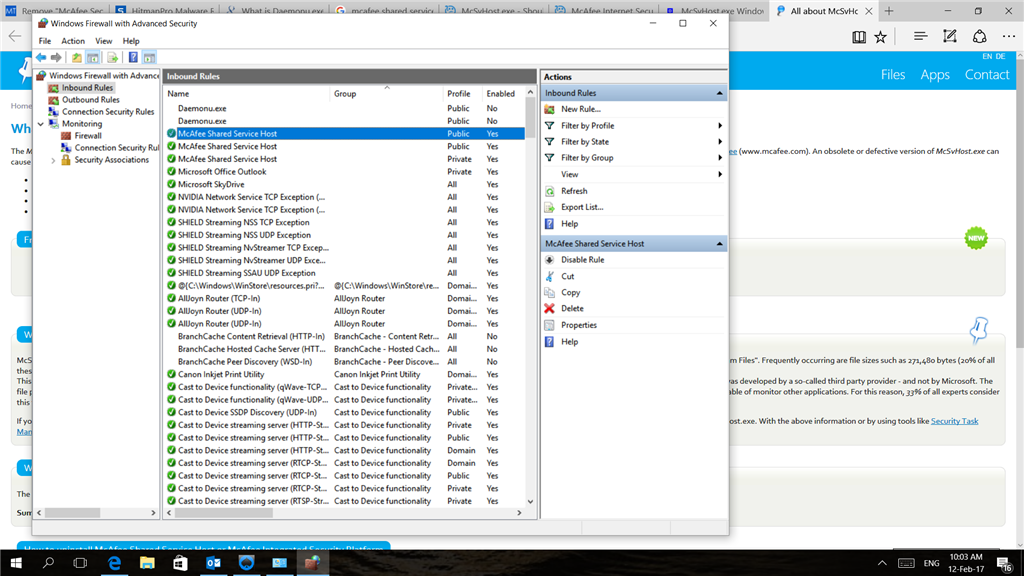The width and height of the screenshot is (1024, 576).
Task: Open File Explorer from taskbar
Action: click(x=147, y=562)
